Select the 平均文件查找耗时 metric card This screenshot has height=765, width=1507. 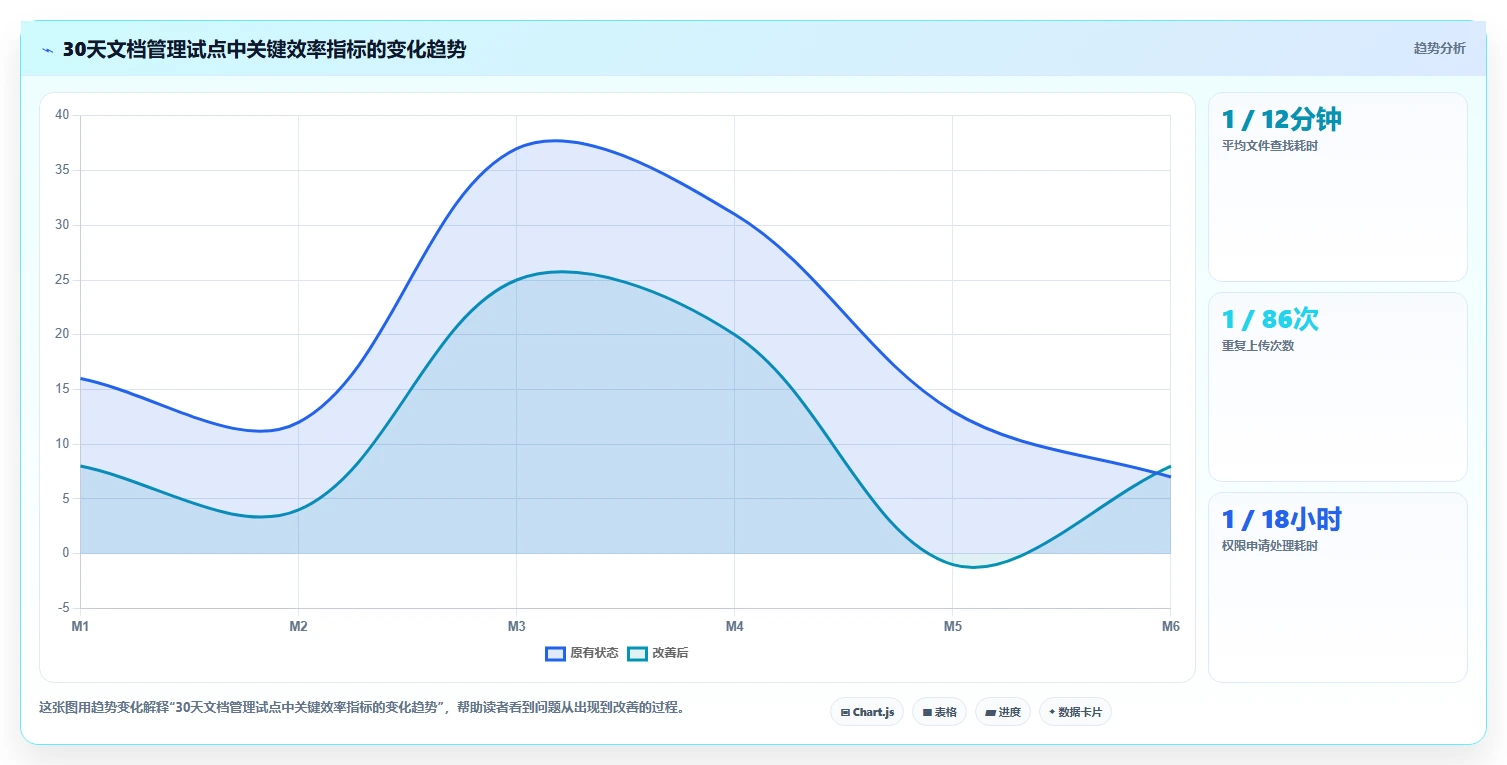point(1338,187)
